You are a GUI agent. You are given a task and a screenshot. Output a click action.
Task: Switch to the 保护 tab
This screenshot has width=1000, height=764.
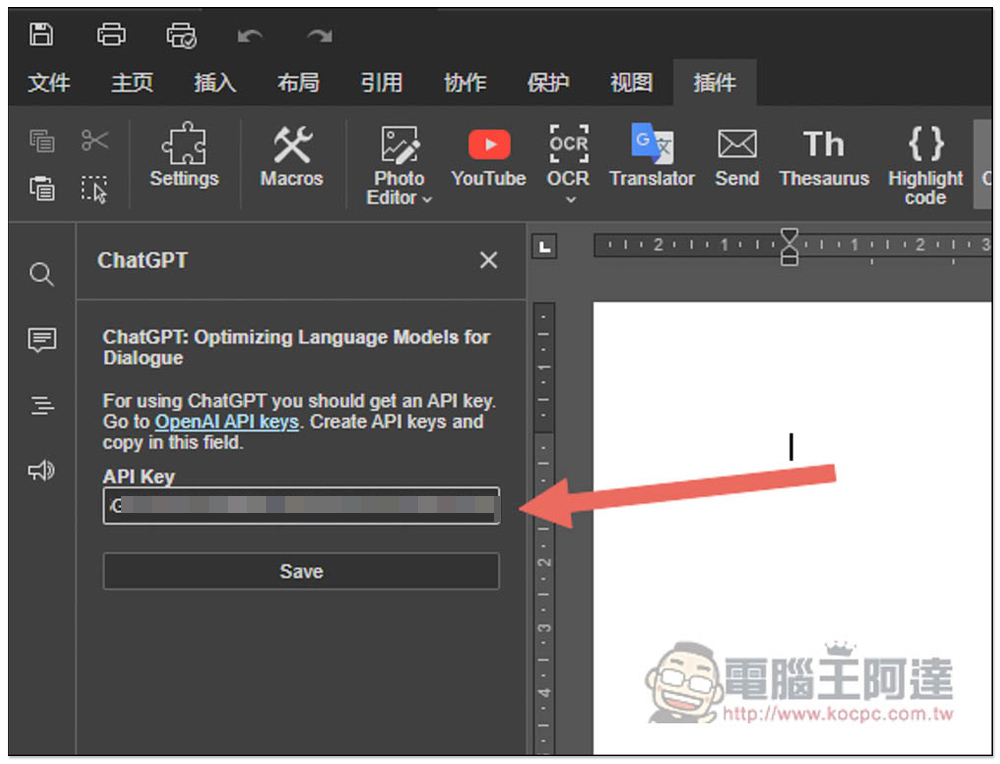click(x=548, y=82)
